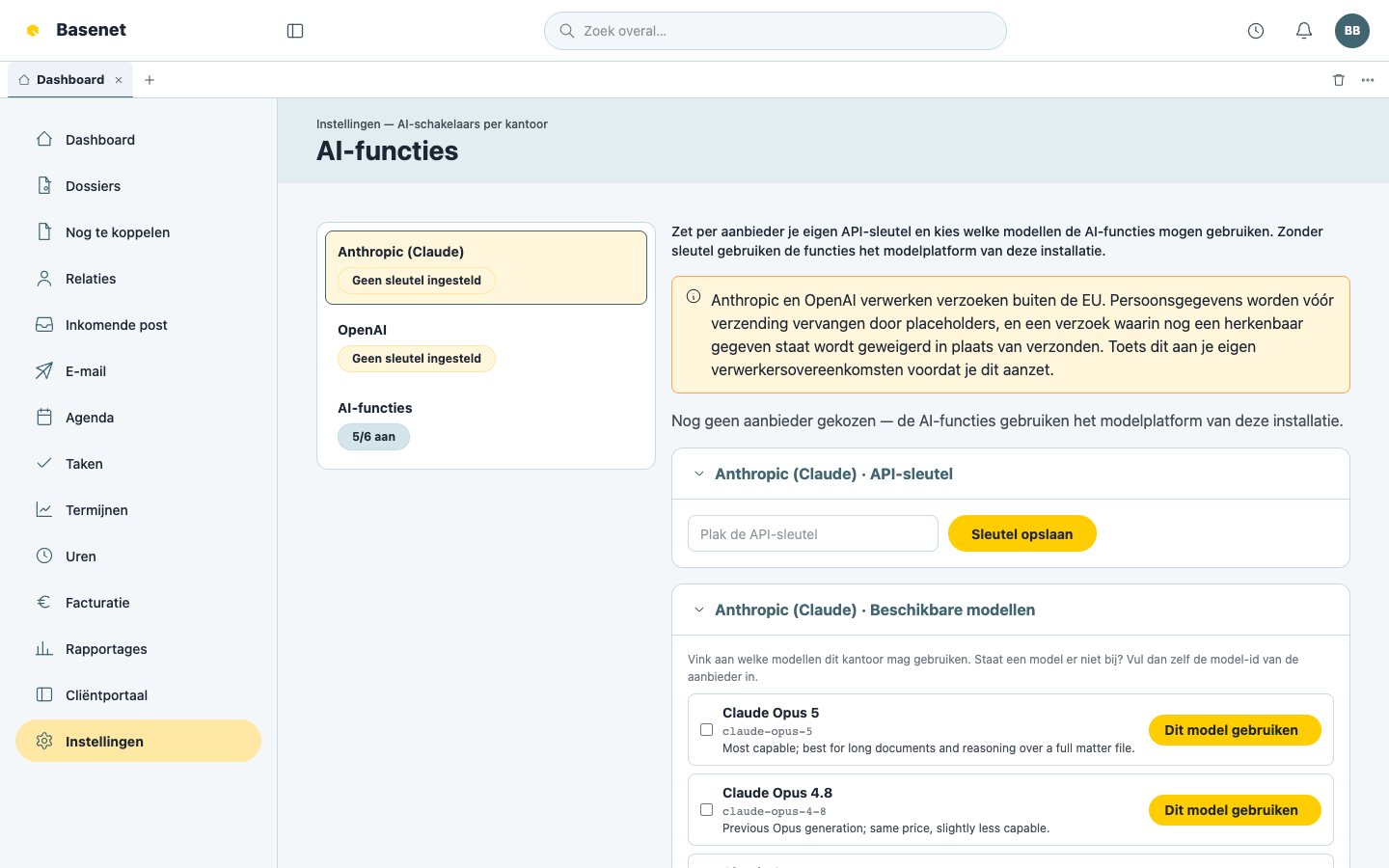Click the 5/6 aan badge
The image size is (1389, 868).
373,437
